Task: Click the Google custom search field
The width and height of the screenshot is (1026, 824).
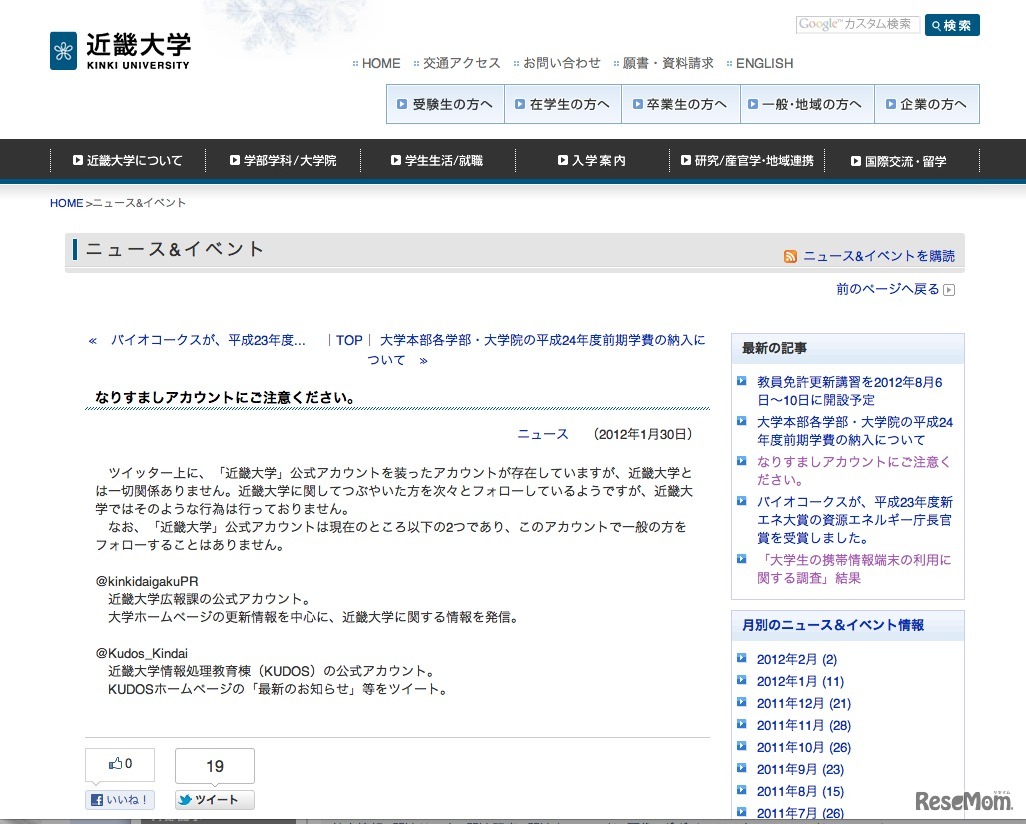Action: 856,25
